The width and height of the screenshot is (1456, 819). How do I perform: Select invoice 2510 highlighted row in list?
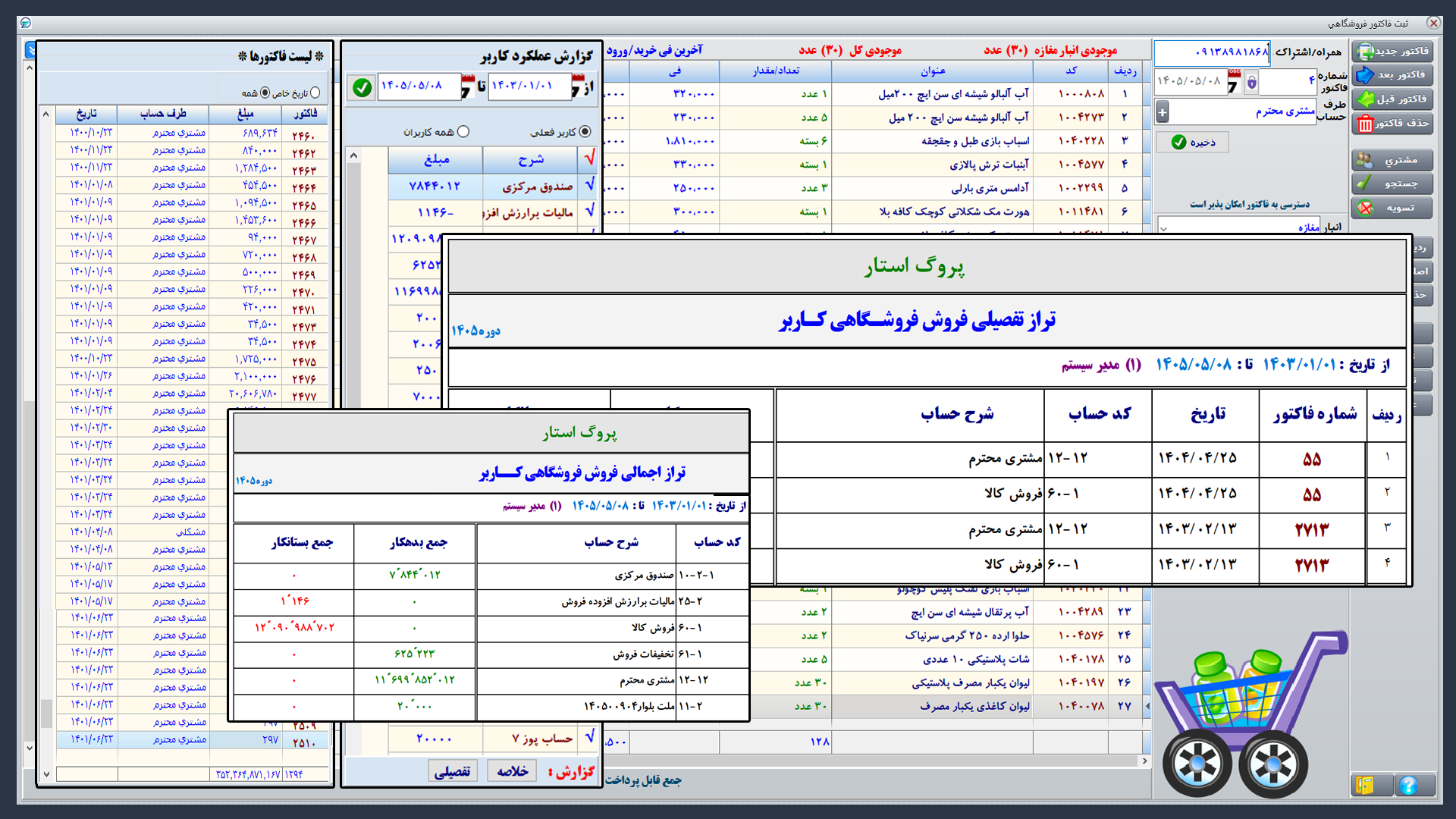tap(193, 740)
